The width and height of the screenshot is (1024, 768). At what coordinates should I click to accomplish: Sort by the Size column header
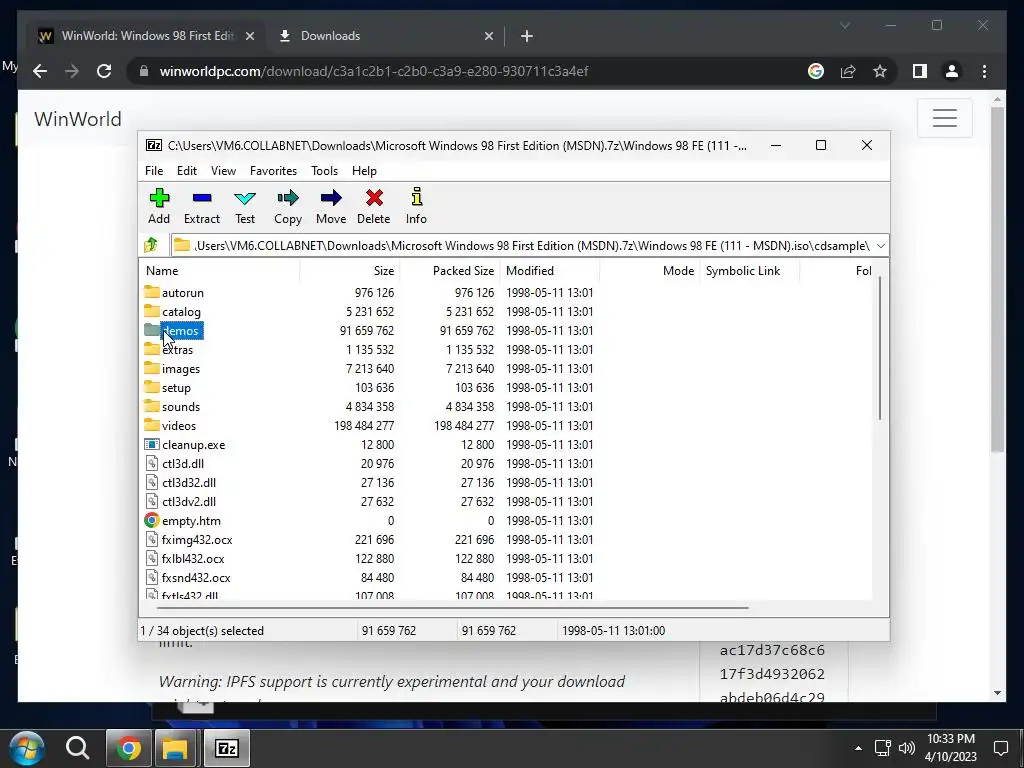coord(349,270)
